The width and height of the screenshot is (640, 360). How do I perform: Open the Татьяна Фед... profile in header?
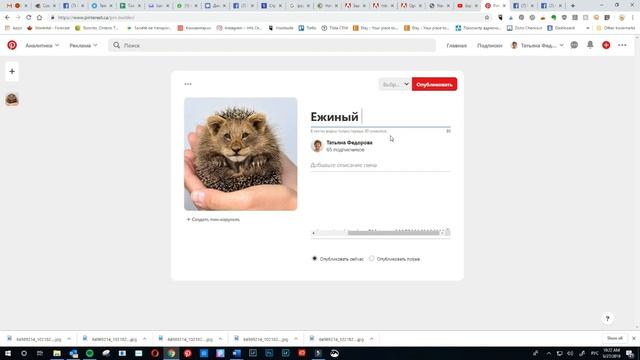coord(533,45)
